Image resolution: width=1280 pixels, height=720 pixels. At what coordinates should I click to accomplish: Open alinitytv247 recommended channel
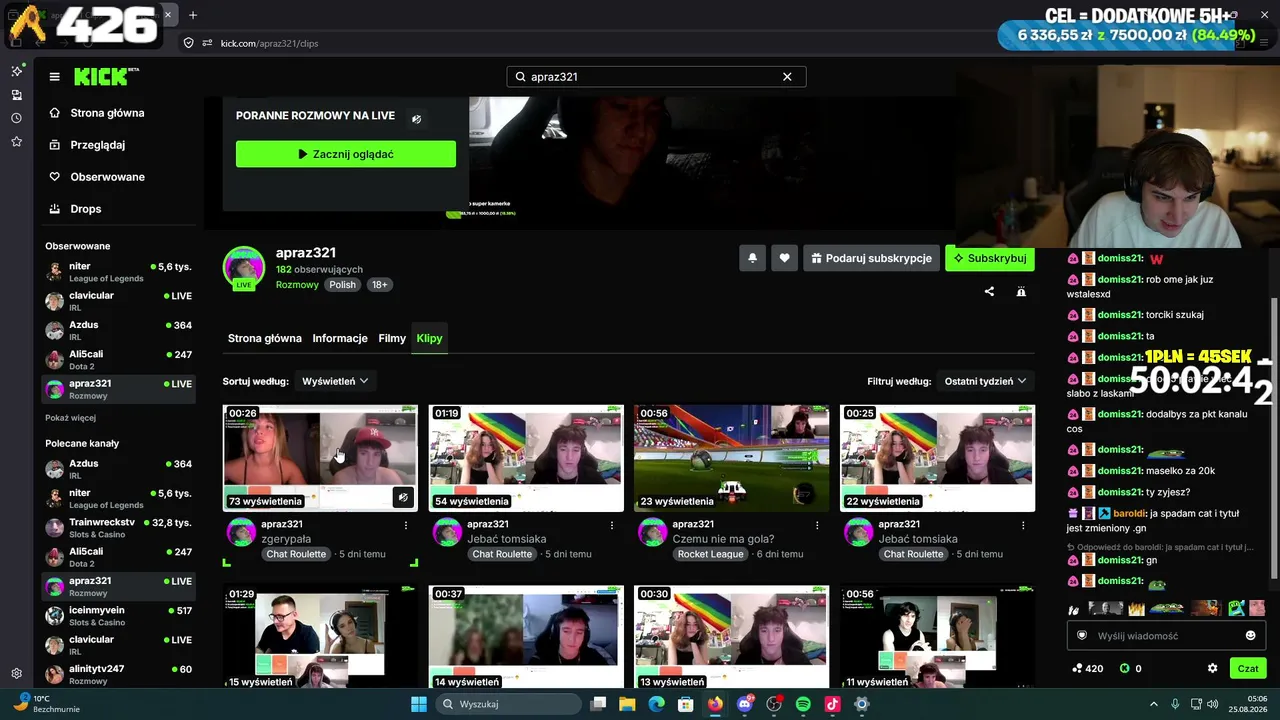pos(118,674)
